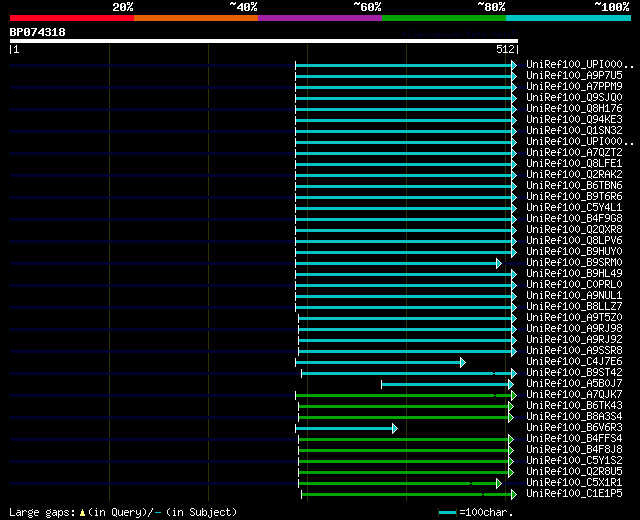Click the red 20% identity color segment

pyautogui.click(x=72, y=18)
